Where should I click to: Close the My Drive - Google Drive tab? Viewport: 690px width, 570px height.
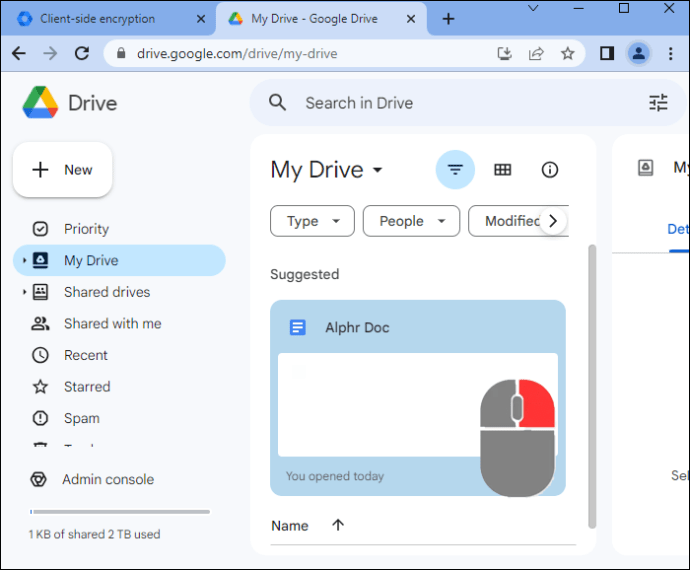[411, 19]
